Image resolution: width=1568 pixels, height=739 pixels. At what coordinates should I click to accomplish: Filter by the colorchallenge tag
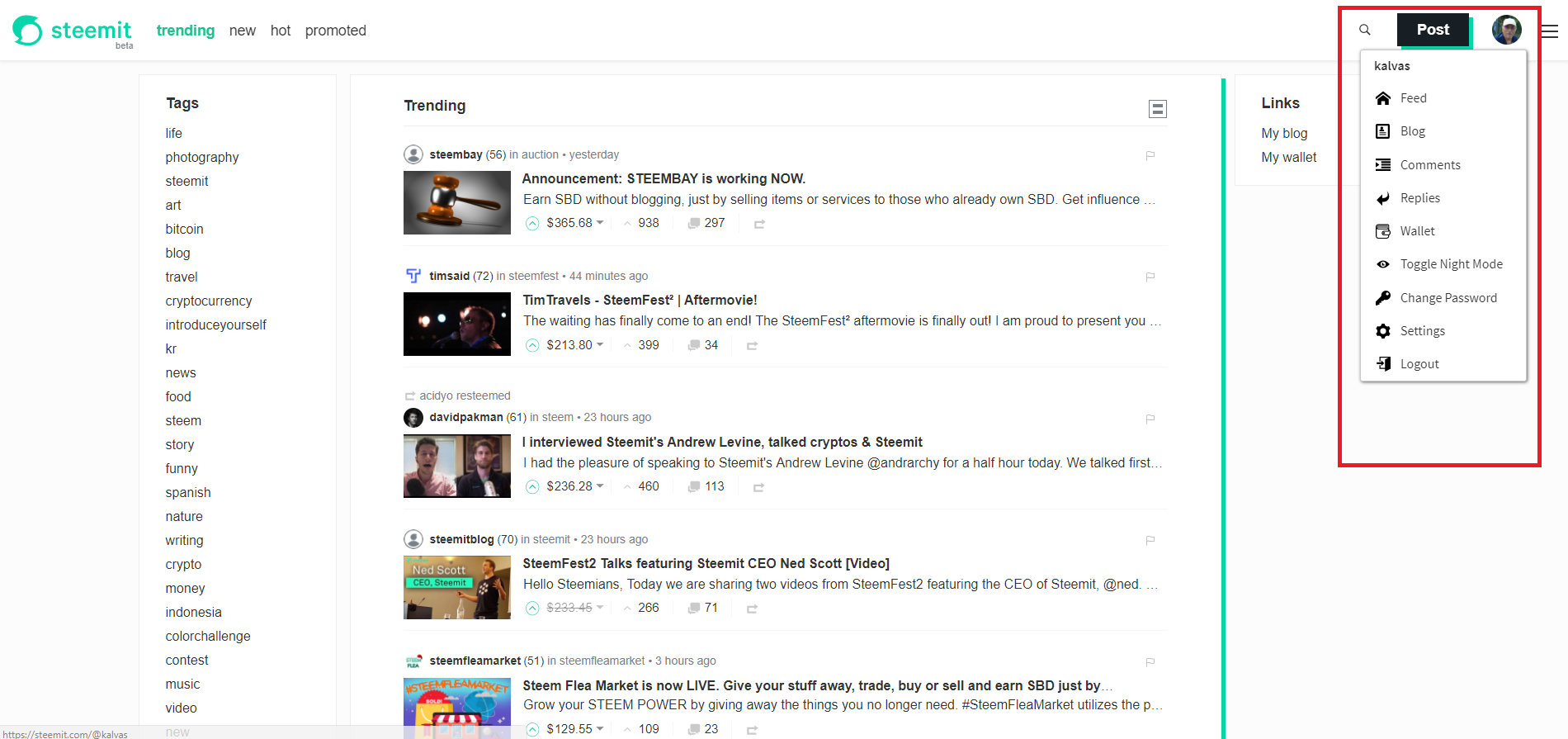tap(208, 636)
